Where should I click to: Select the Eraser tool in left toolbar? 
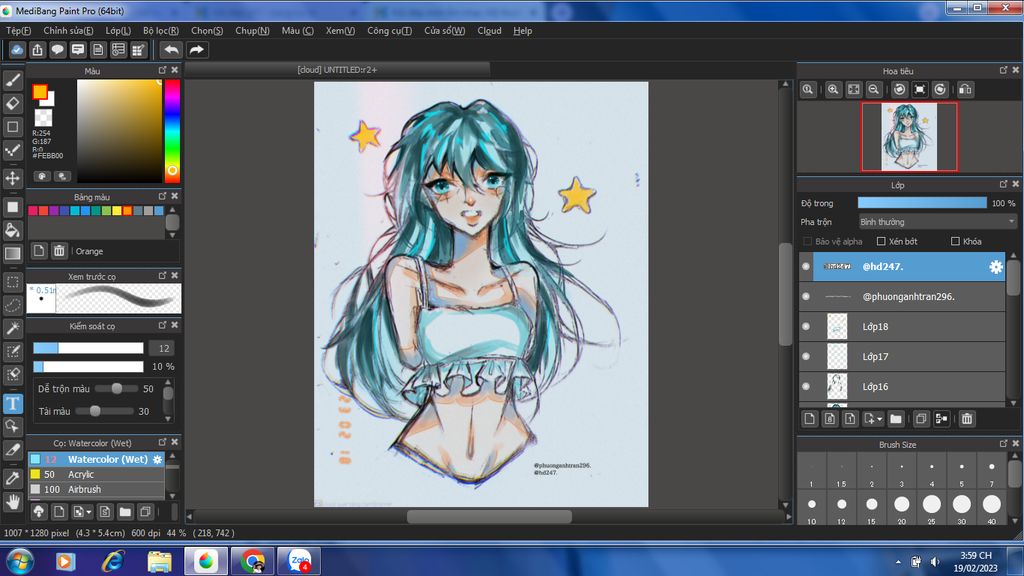click(x=13, y=103)
